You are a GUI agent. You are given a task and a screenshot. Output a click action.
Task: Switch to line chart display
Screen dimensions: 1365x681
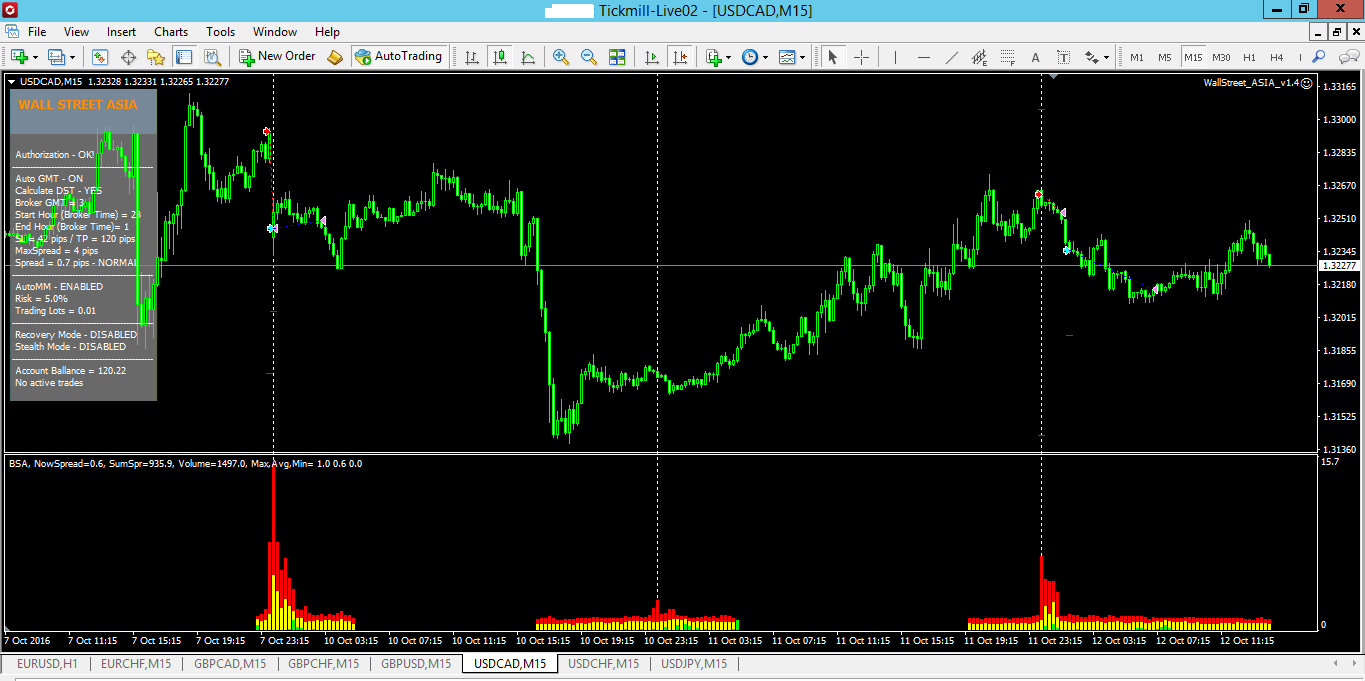[x=528, y=57]
